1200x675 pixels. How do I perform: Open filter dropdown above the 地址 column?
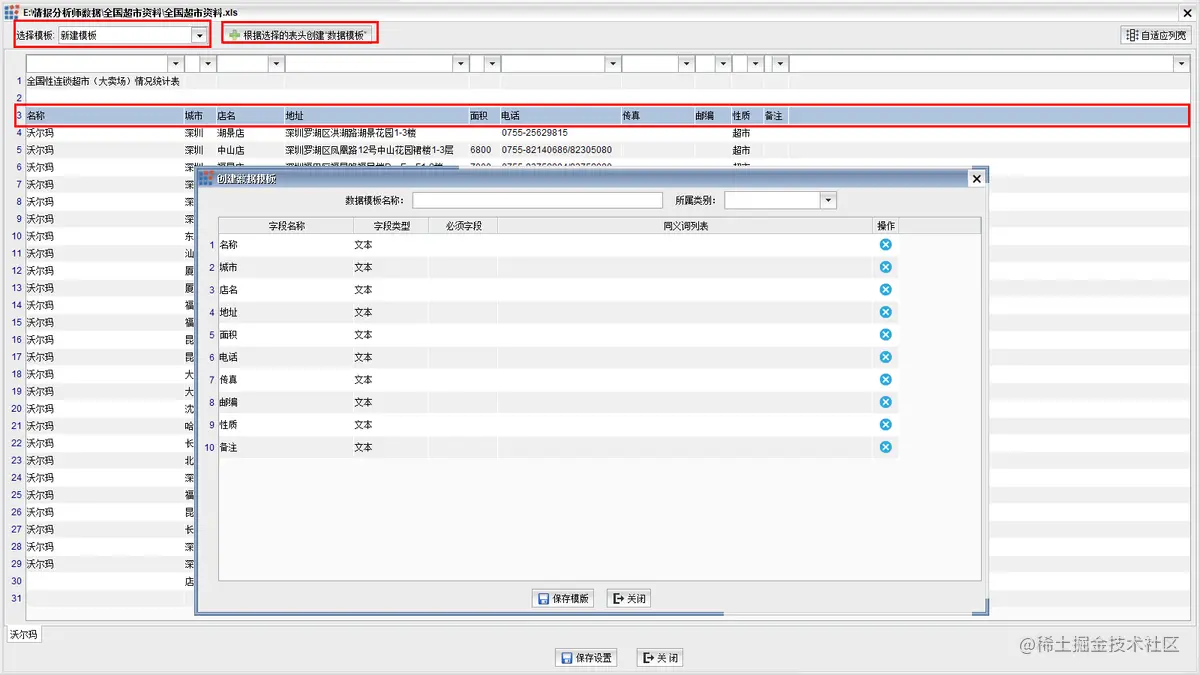click(461, 64)
